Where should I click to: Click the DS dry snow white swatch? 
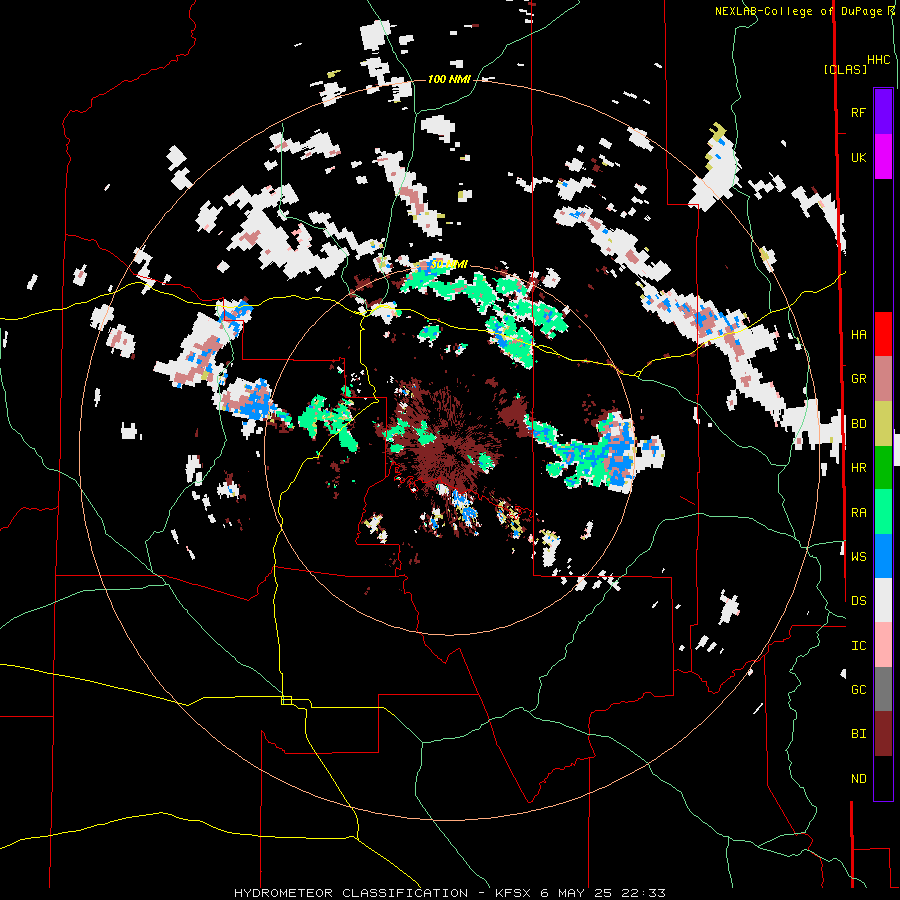click(883, 600)
